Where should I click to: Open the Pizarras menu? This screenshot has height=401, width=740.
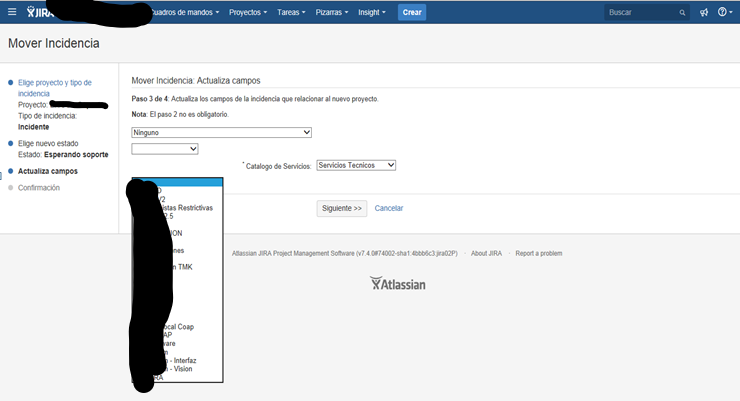[332, 12]
